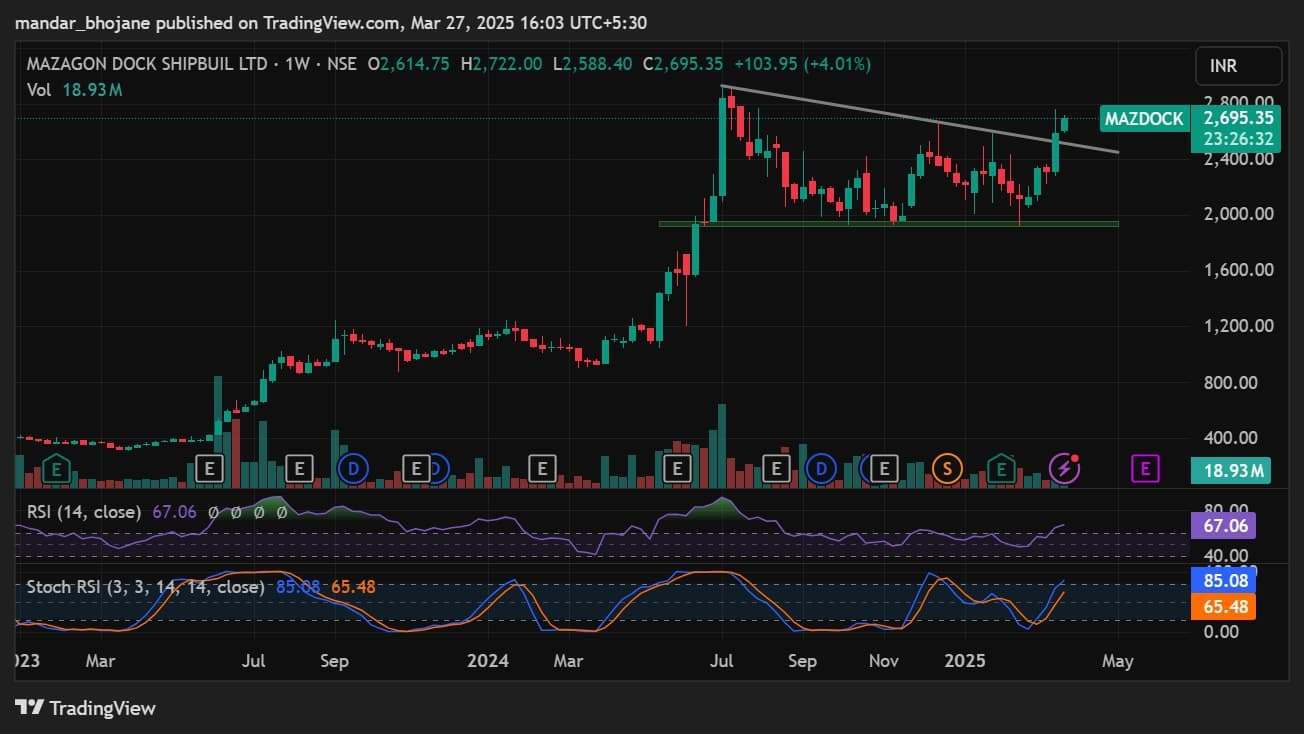The height and width of the screenshot is (734, 1304).
Task: Click the TradingView logo
Action: [86, 708]
